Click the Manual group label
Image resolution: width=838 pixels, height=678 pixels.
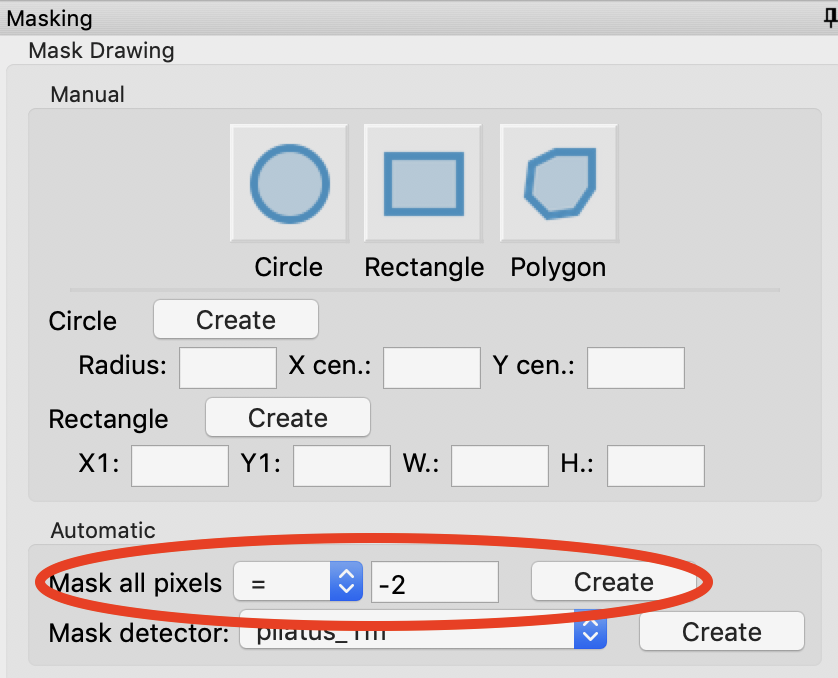[88, 95]
